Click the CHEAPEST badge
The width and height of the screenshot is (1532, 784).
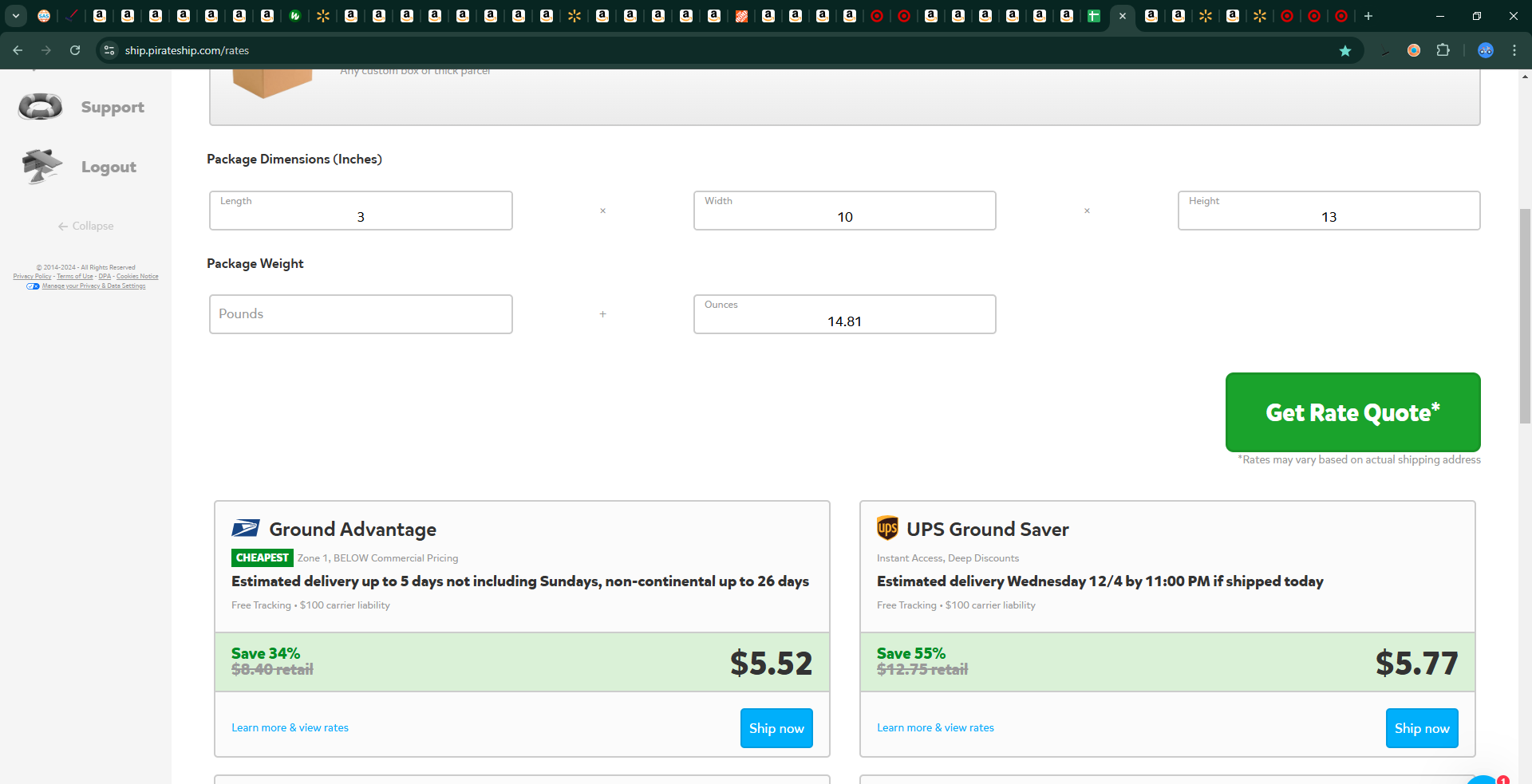[263, 557]
